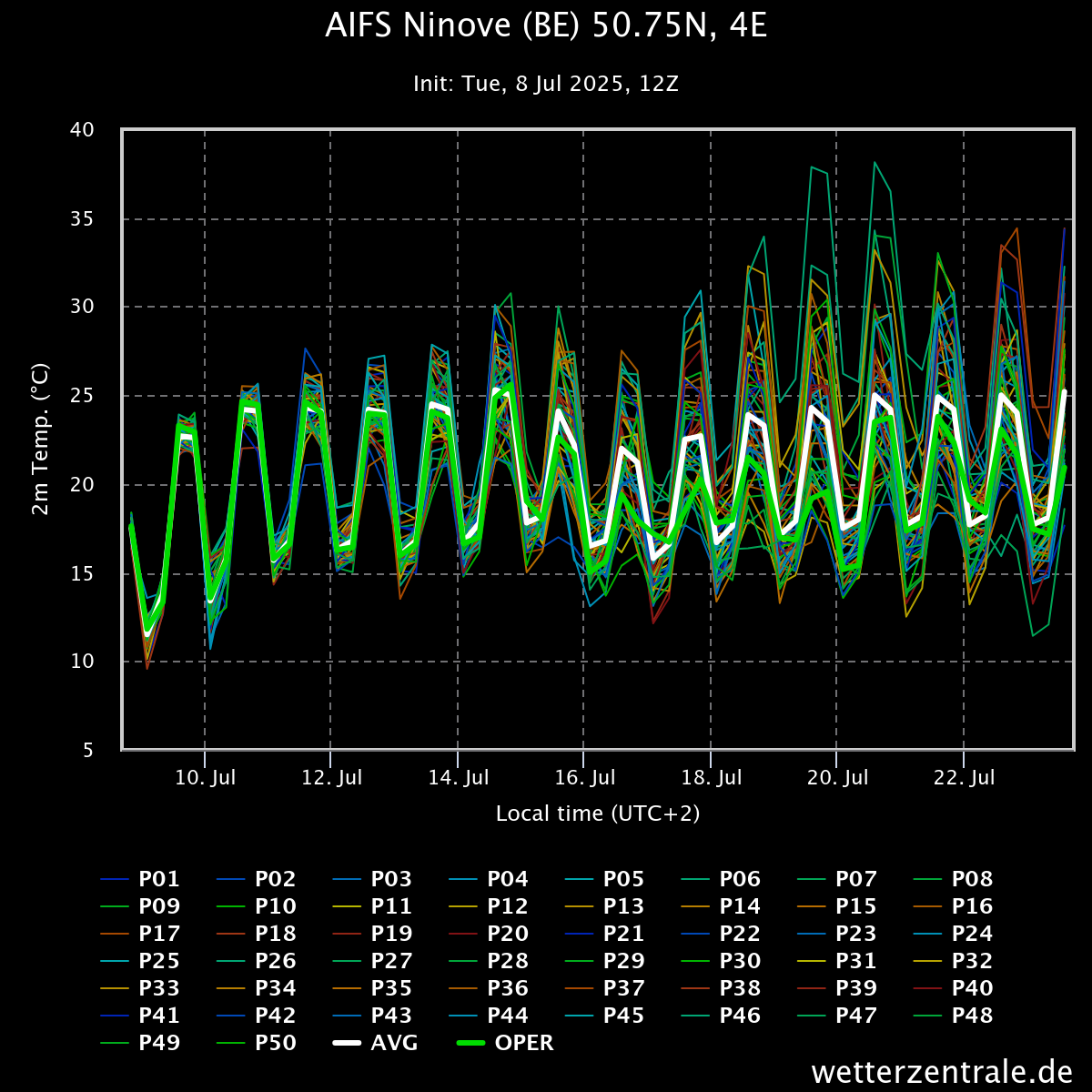Click the chart title AIFS Ninove
The width and height of the screenshot is (1092, 1092).
point(546,26)
